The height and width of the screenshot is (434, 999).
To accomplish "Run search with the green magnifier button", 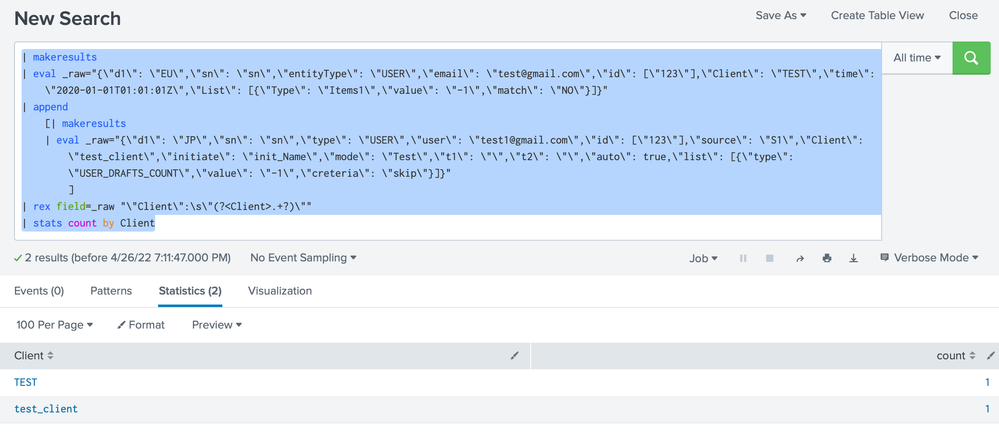I will [x=971, y=58].
